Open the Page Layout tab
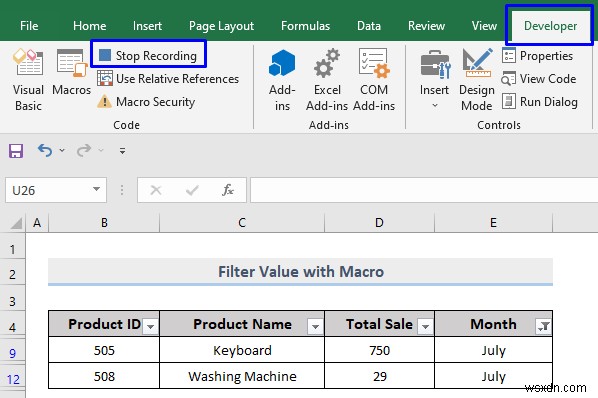Viewport: 598px width, 398px height. click(x=221, y=26)
